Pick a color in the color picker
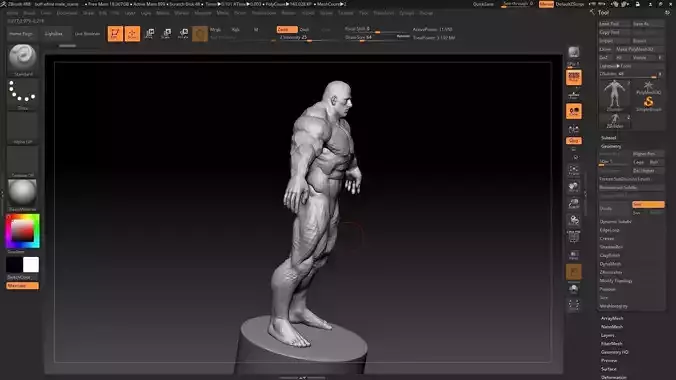This screenshot has width=676, height=380. 22,231
